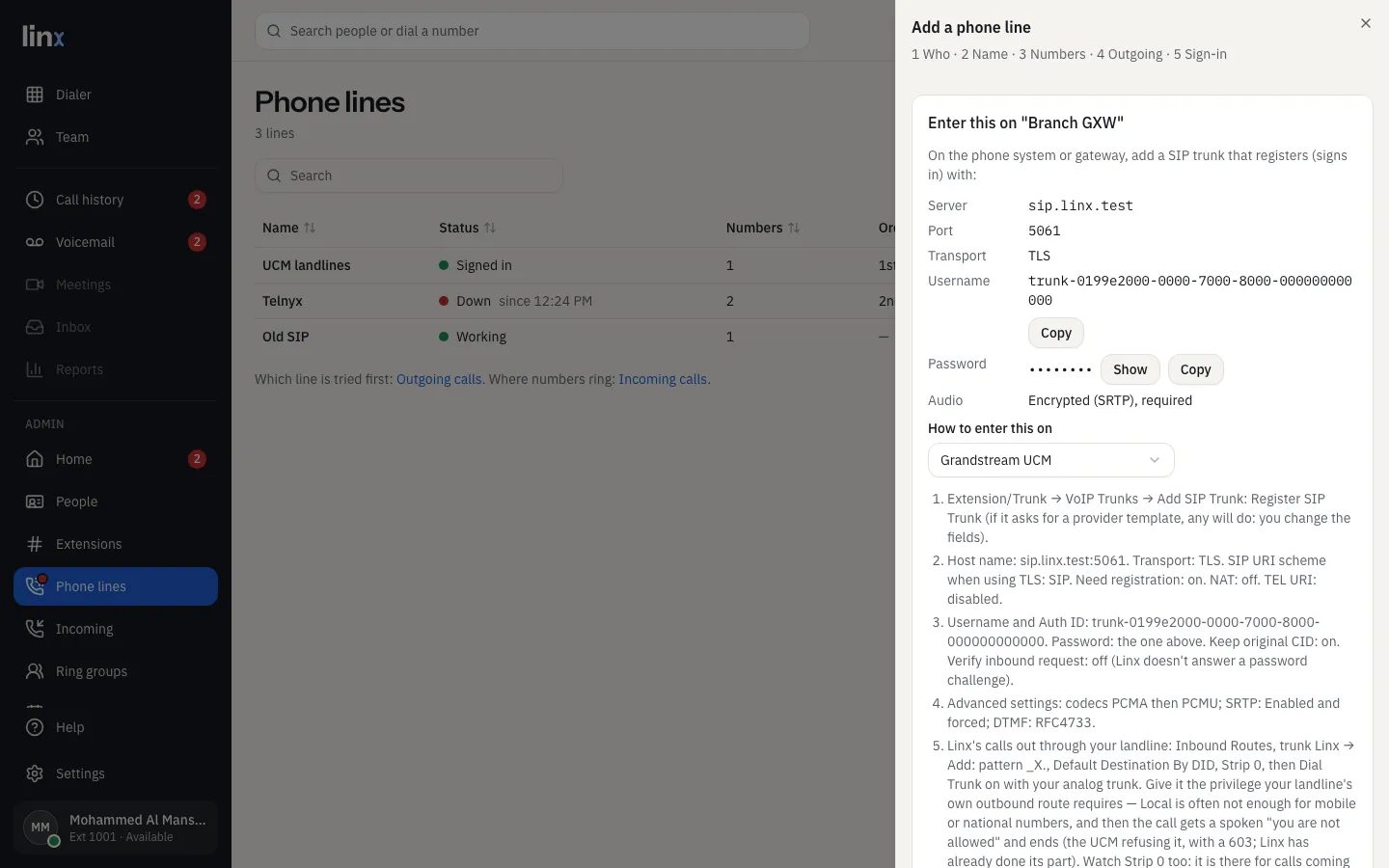Click the admin Home house icon
The image size is (1389, 868).
pyautogui.click(x=35, y=459)
